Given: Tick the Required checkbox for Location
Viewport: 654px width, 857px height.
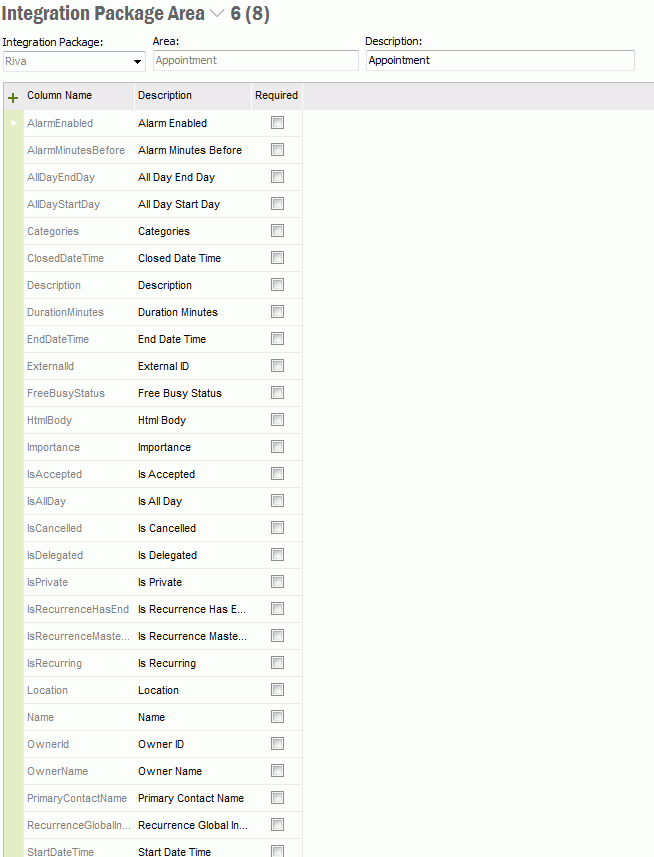Looking at the screenshot, I should pos(277,690).
